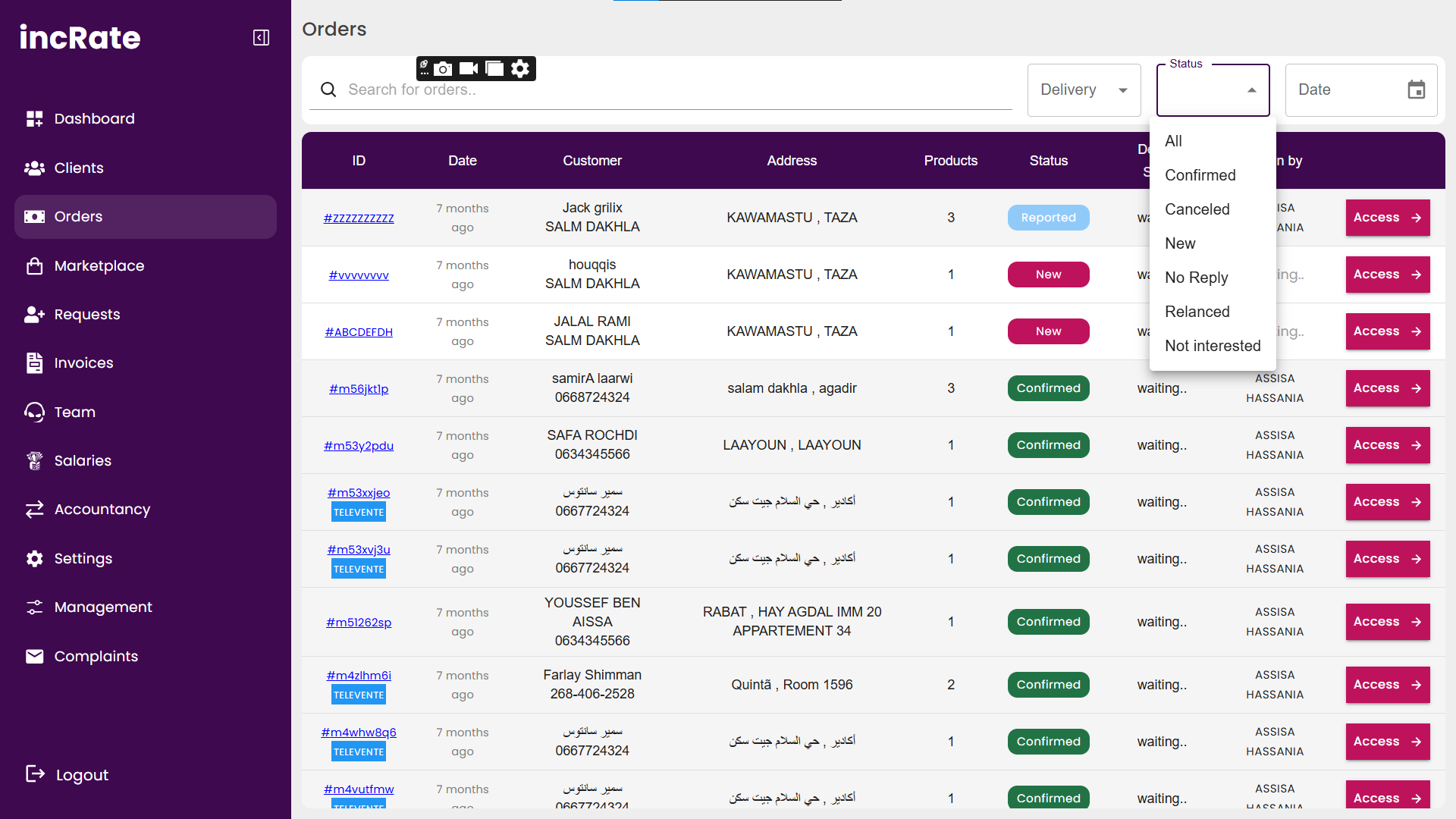Open the Delivery filter dropdown

(1084, 89)
